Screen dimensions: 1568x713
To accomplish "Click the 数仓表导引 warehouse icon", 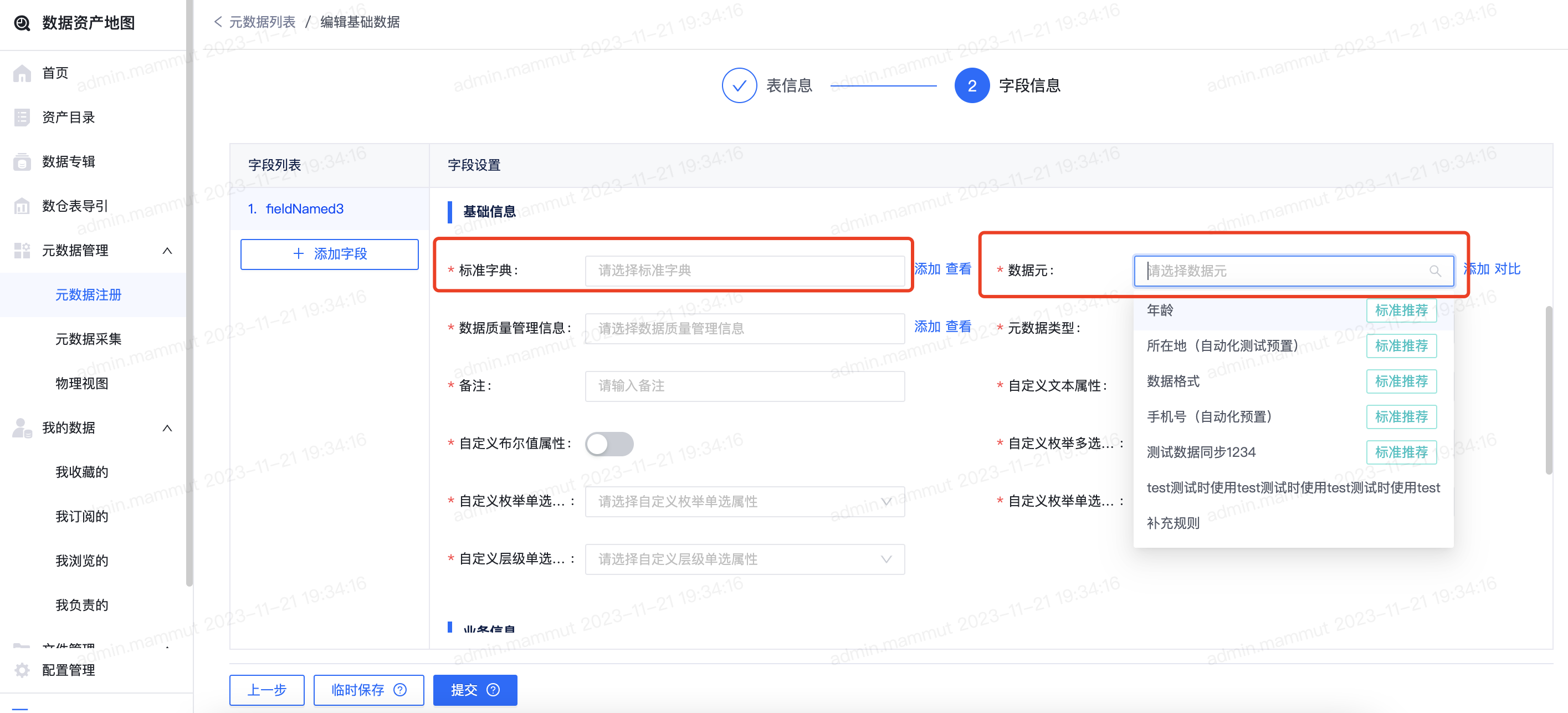I will [22, 206].
